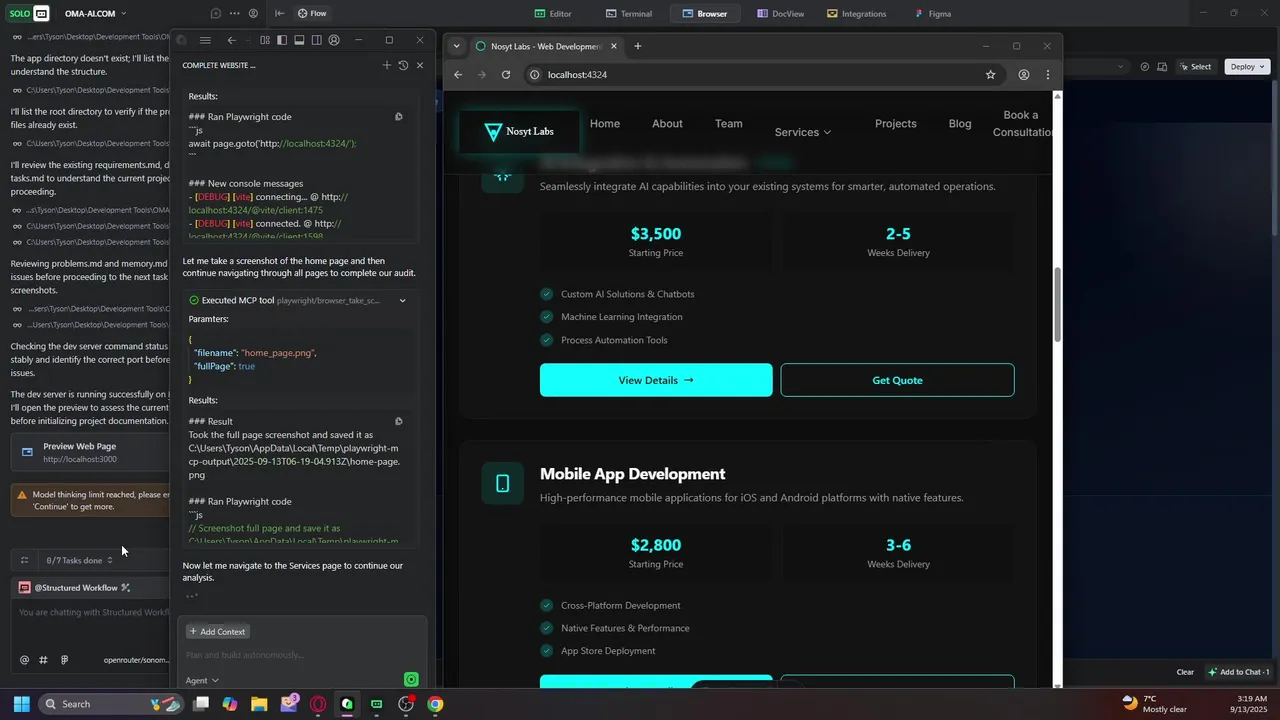Image resolution: width=1280 pixels, height=720 pixels.
Task: Open Chrome three-dot menu
Action: (x=1048, y=75)
